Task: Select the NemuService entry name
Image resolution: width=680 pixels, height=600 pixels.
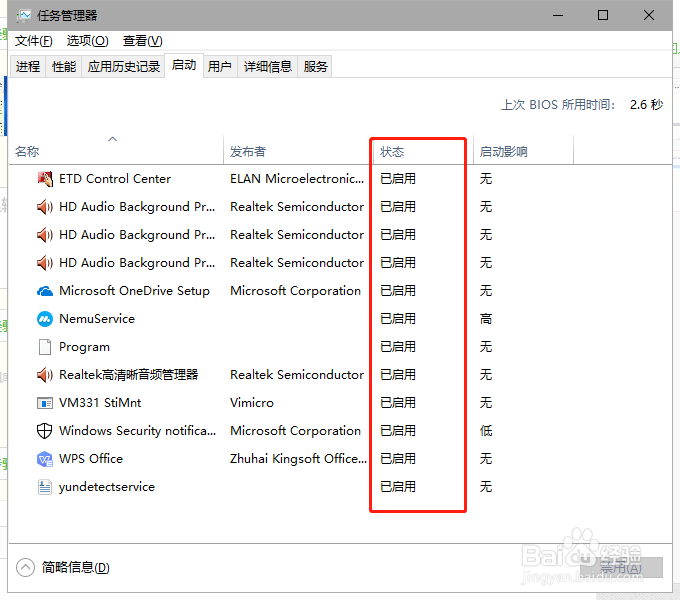Action: tap(97, 319)
